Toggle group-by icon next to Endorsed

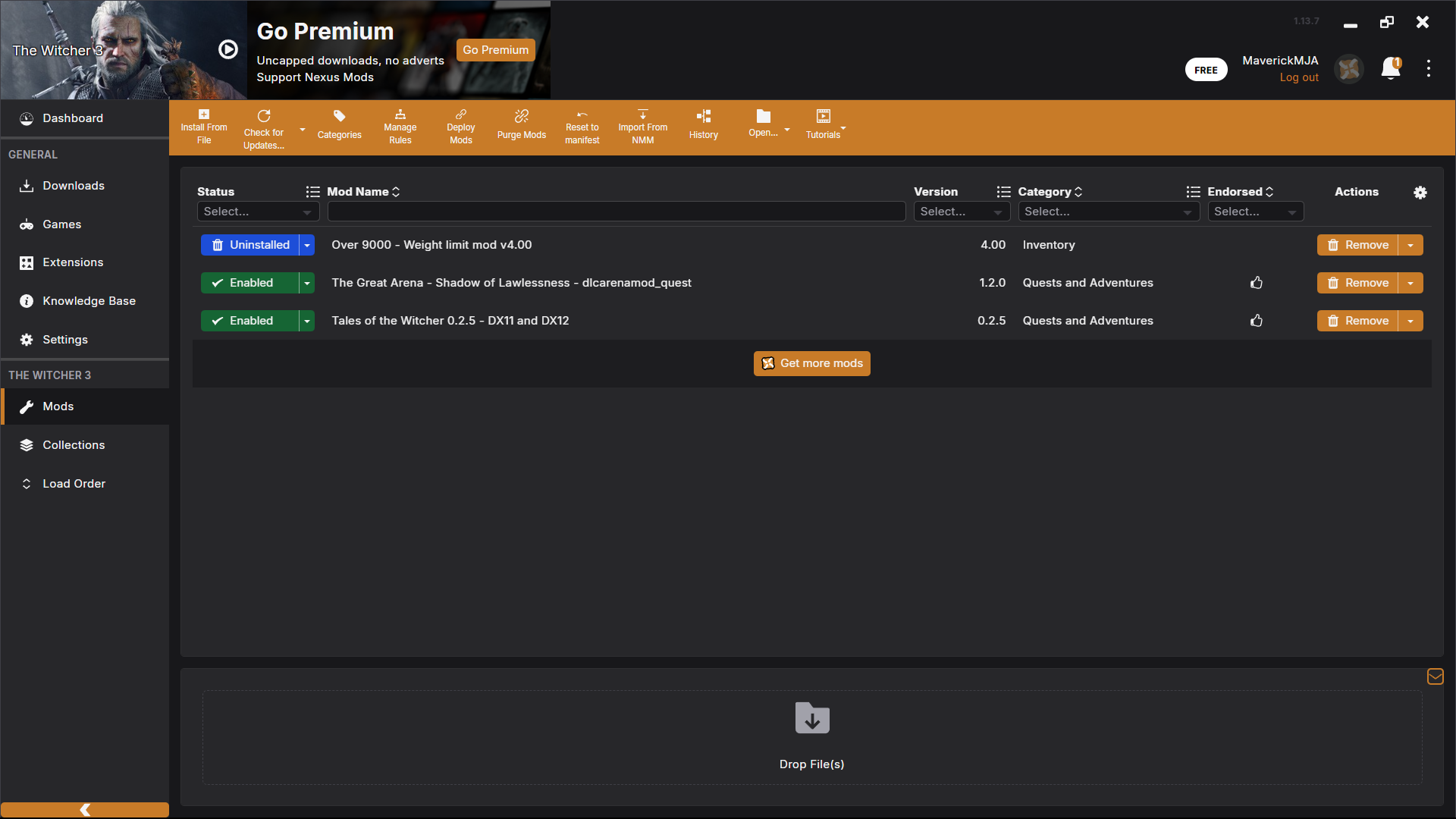click(1193, 192)
